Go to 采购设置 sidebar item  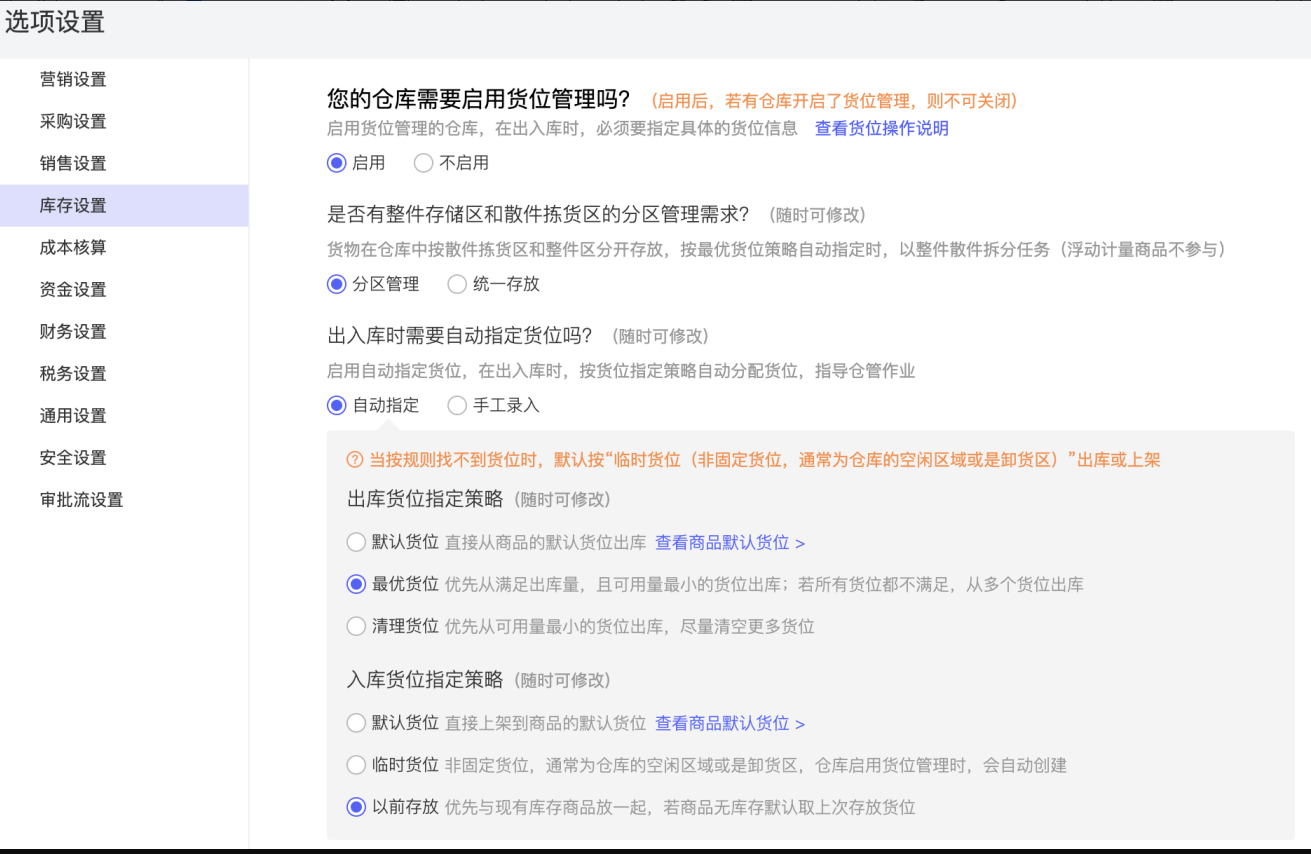coord(73,121)
